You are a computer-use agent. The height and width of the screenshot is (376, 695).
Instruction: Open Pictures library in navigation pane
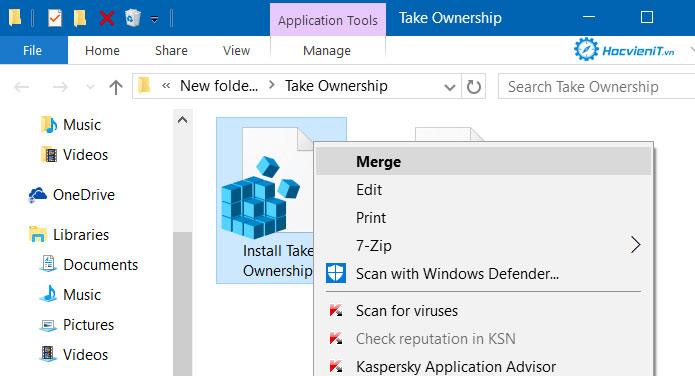tap(77, 325)
